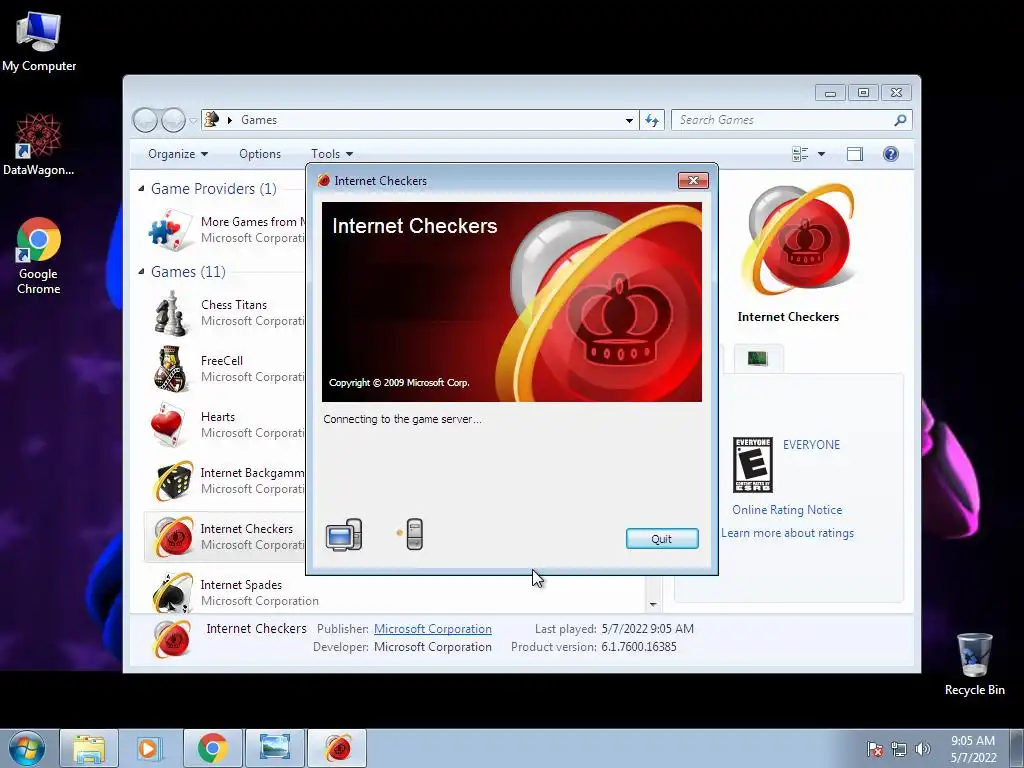
Task: Expand the address bar history dropdown
Action: (629, 120)
